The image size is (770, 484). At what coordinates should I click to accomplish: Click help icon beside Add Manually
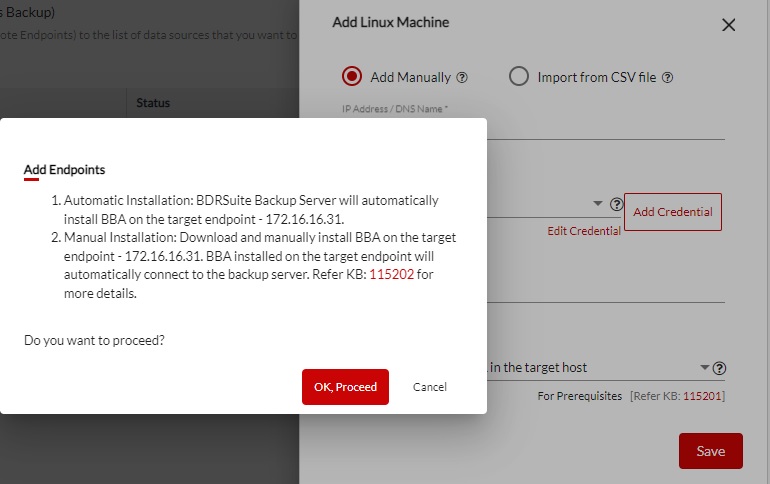pos(462,78)
